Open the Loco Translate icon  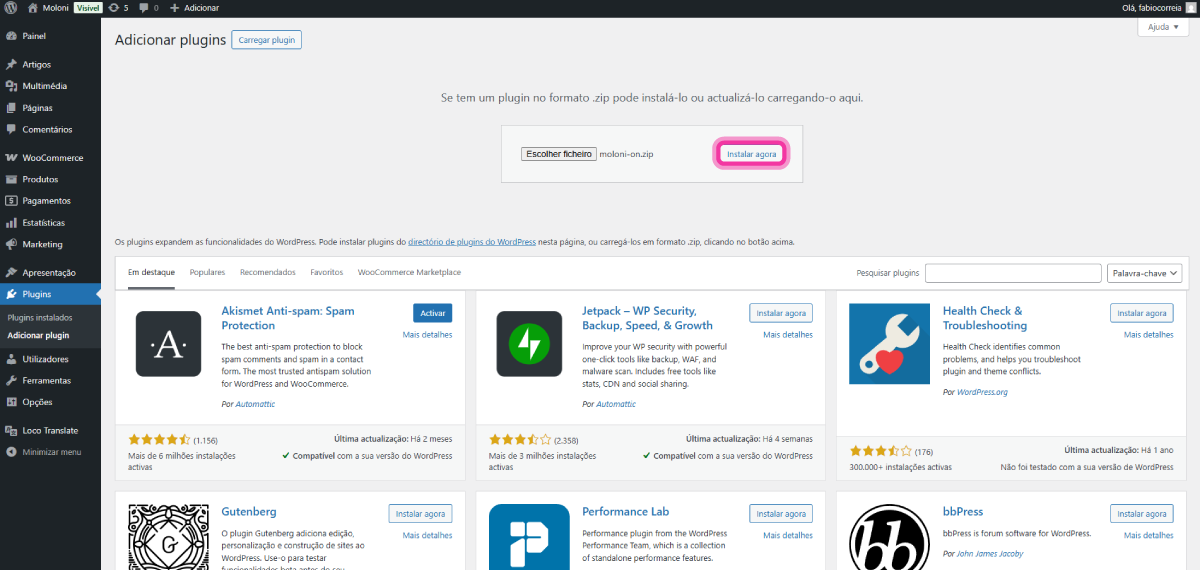click(11, 430)
